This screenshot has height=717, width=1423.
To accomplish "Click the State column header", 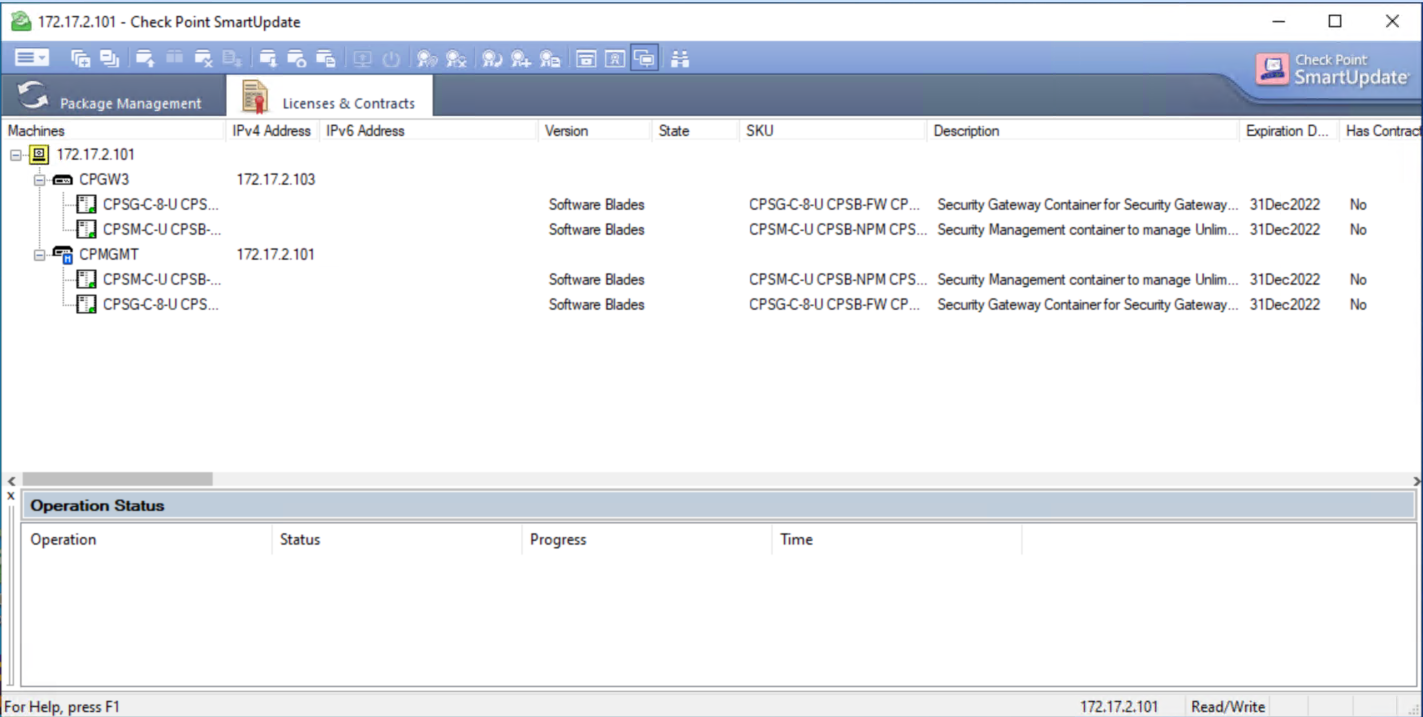I will pyautogui.click(x=695, y=131).
